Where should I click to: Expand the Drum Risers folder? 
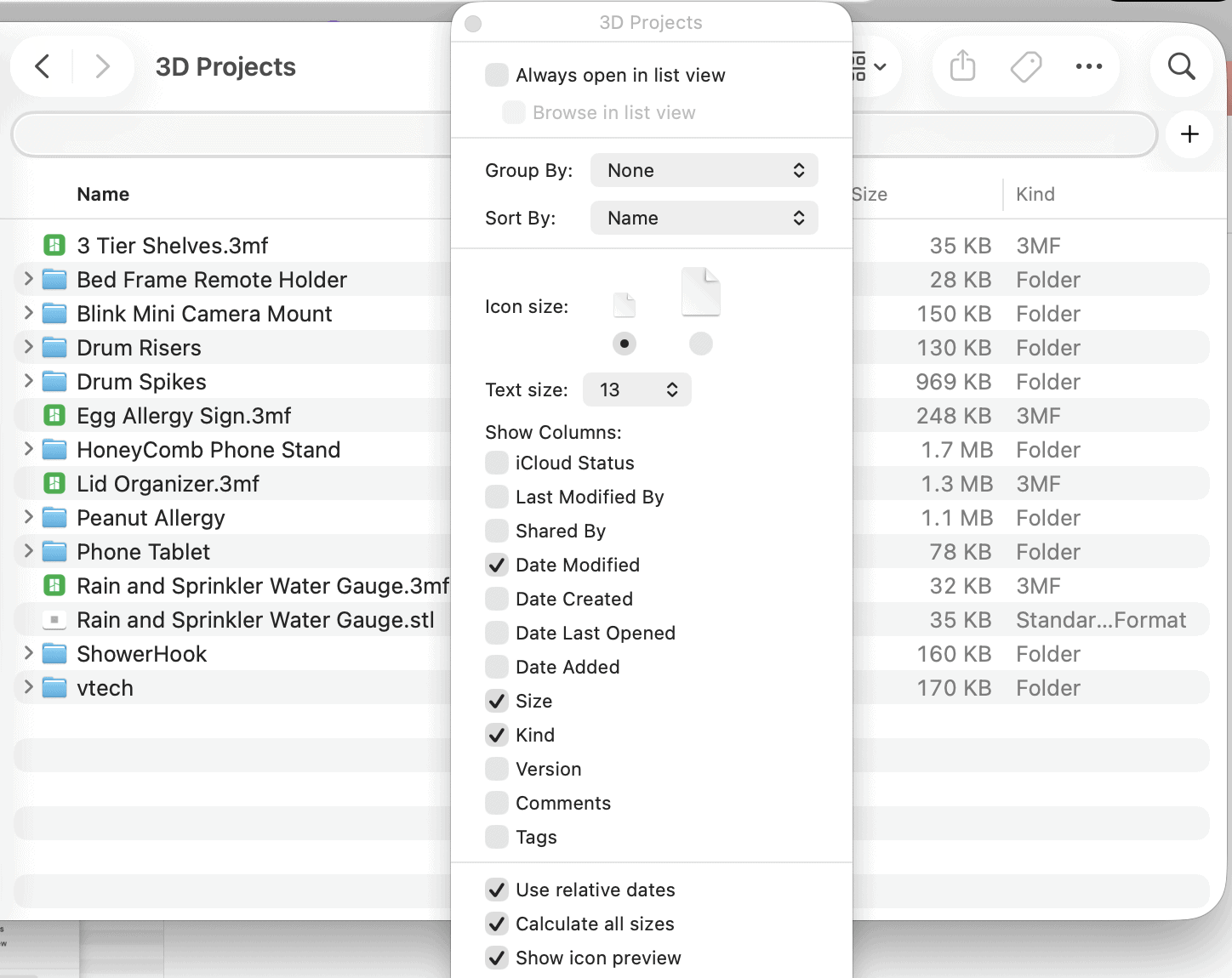26,347
